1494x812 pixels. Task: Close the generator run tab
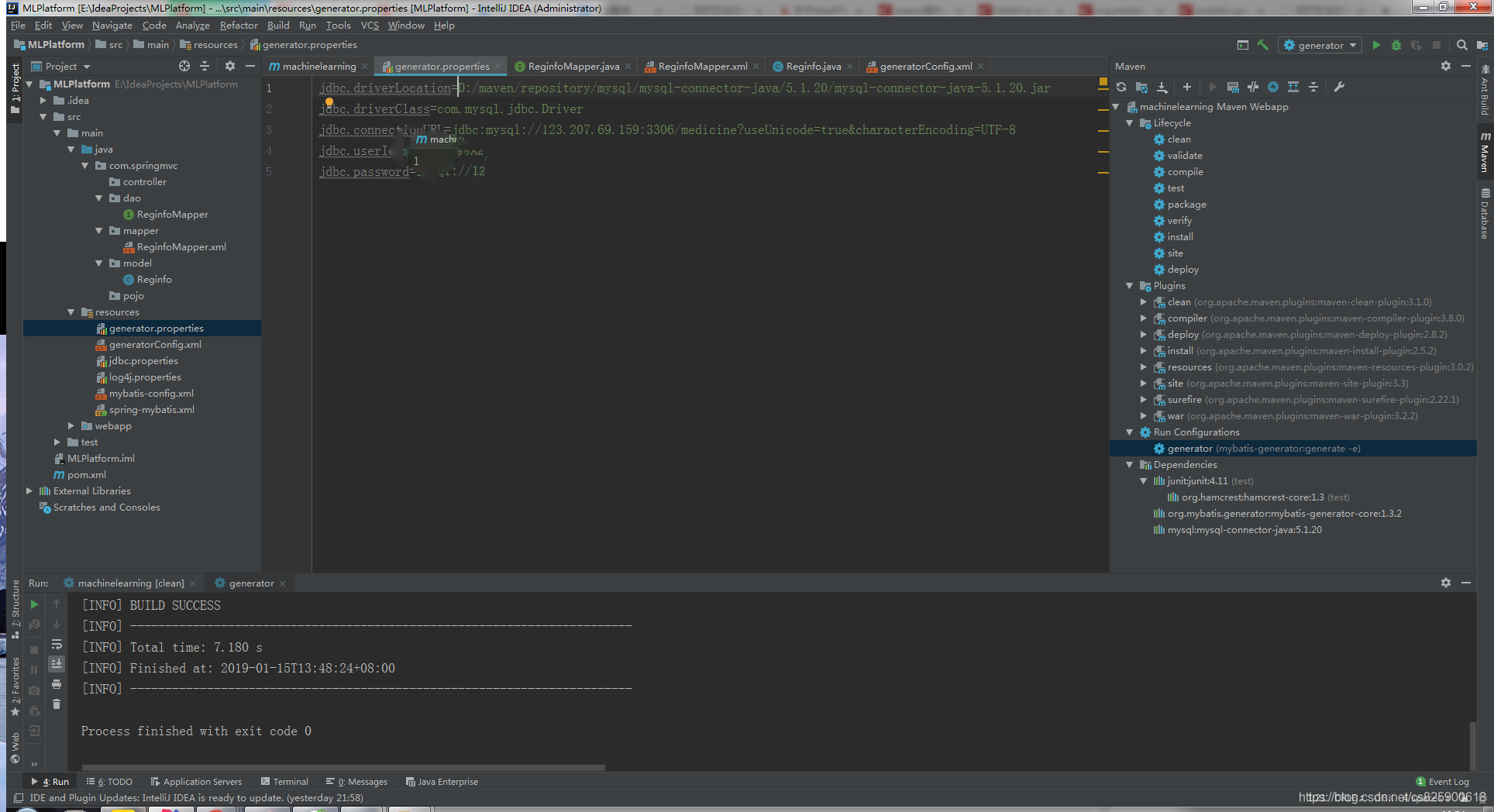pyautogui.click(x=283, y=583)
